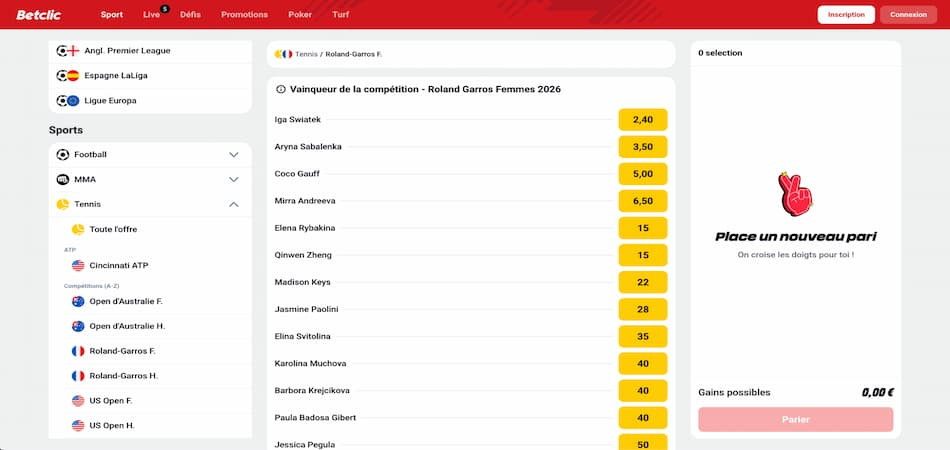Click the tennis ball icon beside Tennis

[x=63, y=204]
